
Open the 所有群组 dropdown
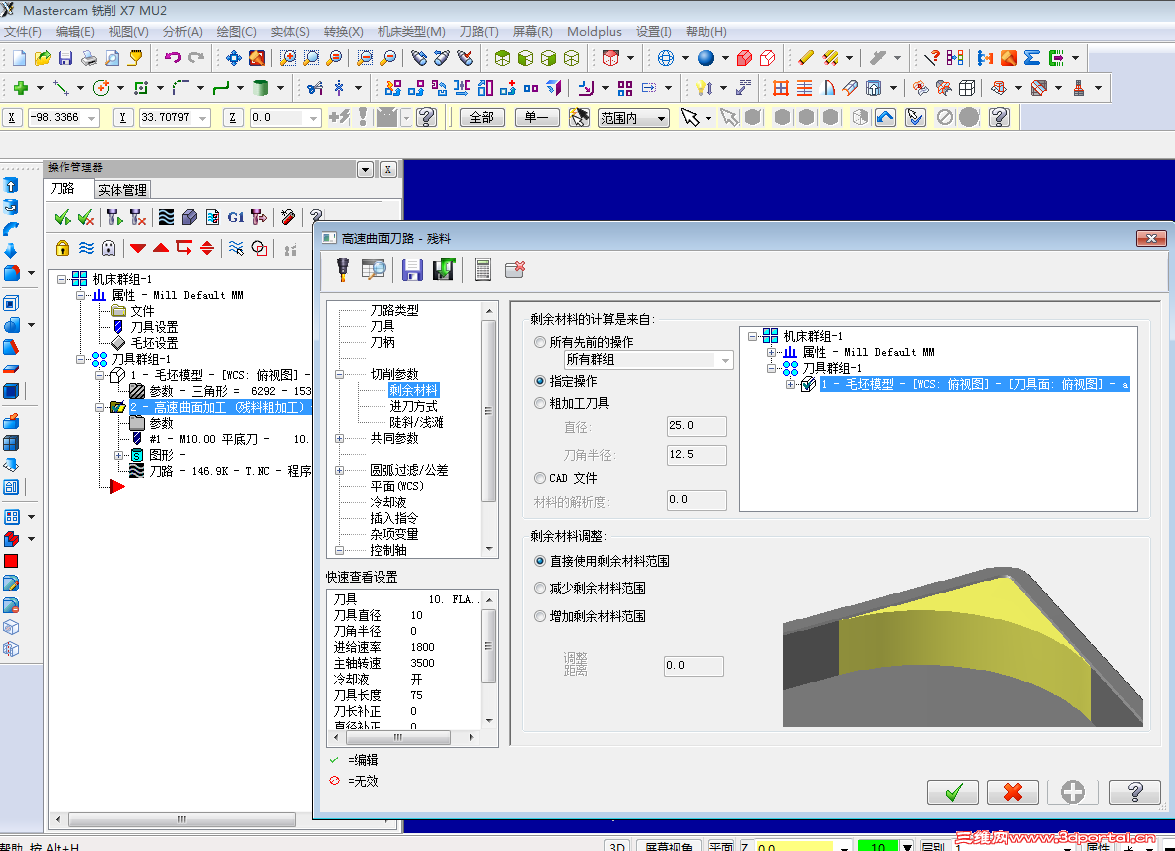[648, 360]
